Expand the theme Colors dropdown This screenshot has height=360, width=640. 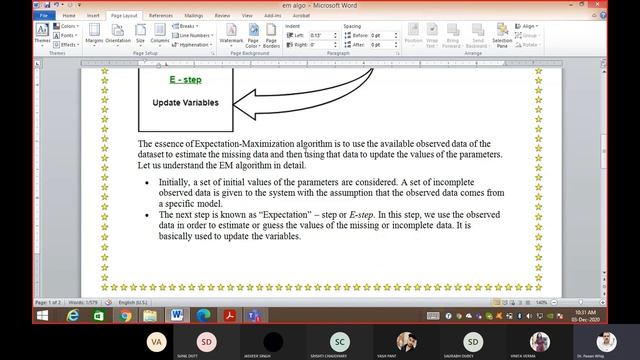tap(66, 26)
